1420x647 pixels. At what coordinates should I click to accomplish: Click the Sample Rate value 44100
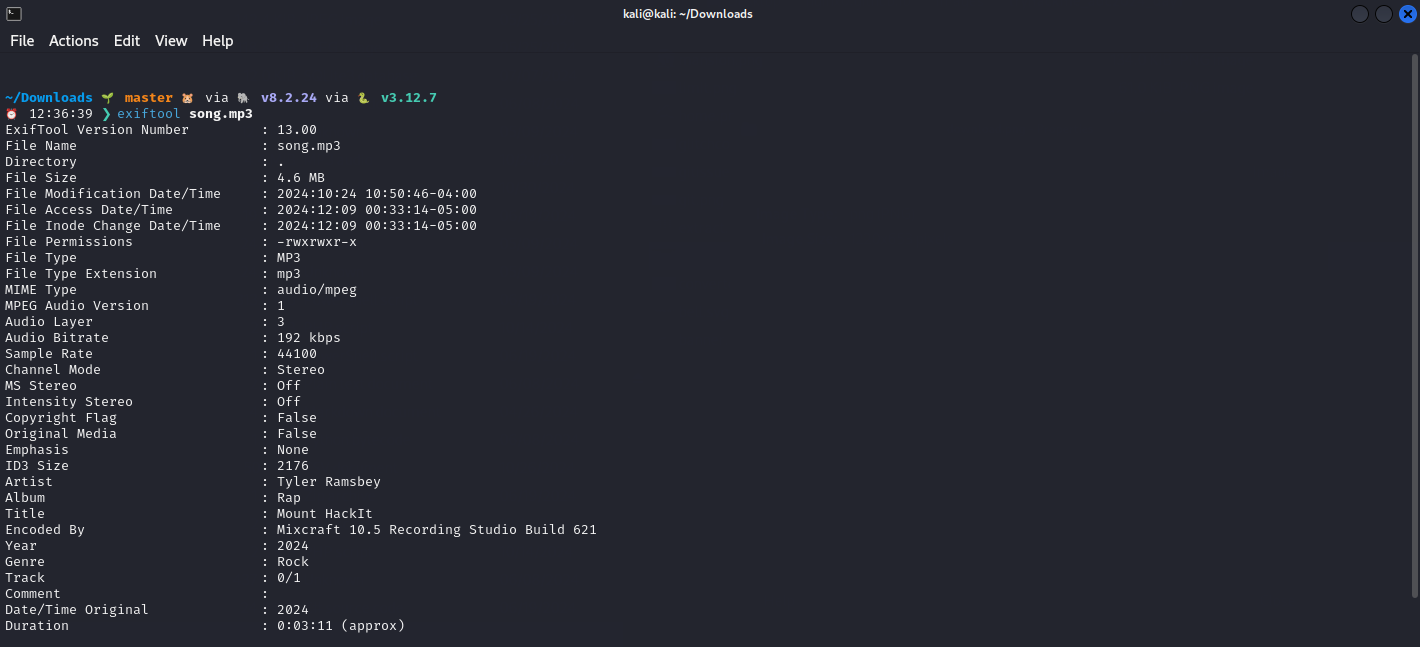click(297, 354)
